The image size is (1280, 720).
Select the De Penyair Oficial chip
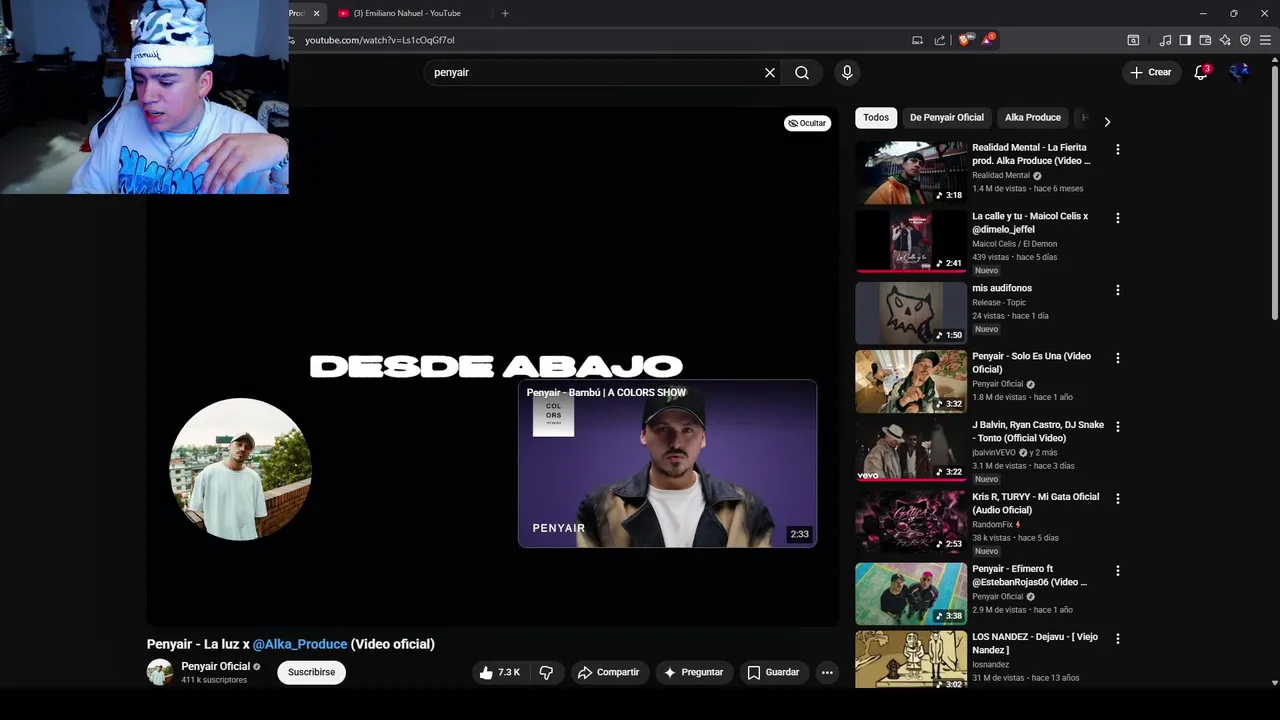[947, 117]
